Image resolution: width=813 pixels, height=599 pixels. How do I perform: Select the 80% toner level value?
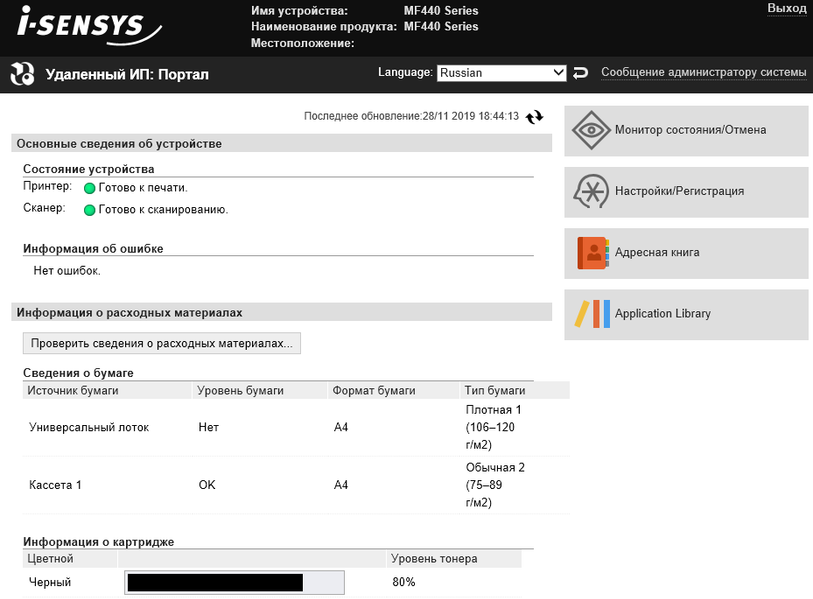[x=403, y=582]
